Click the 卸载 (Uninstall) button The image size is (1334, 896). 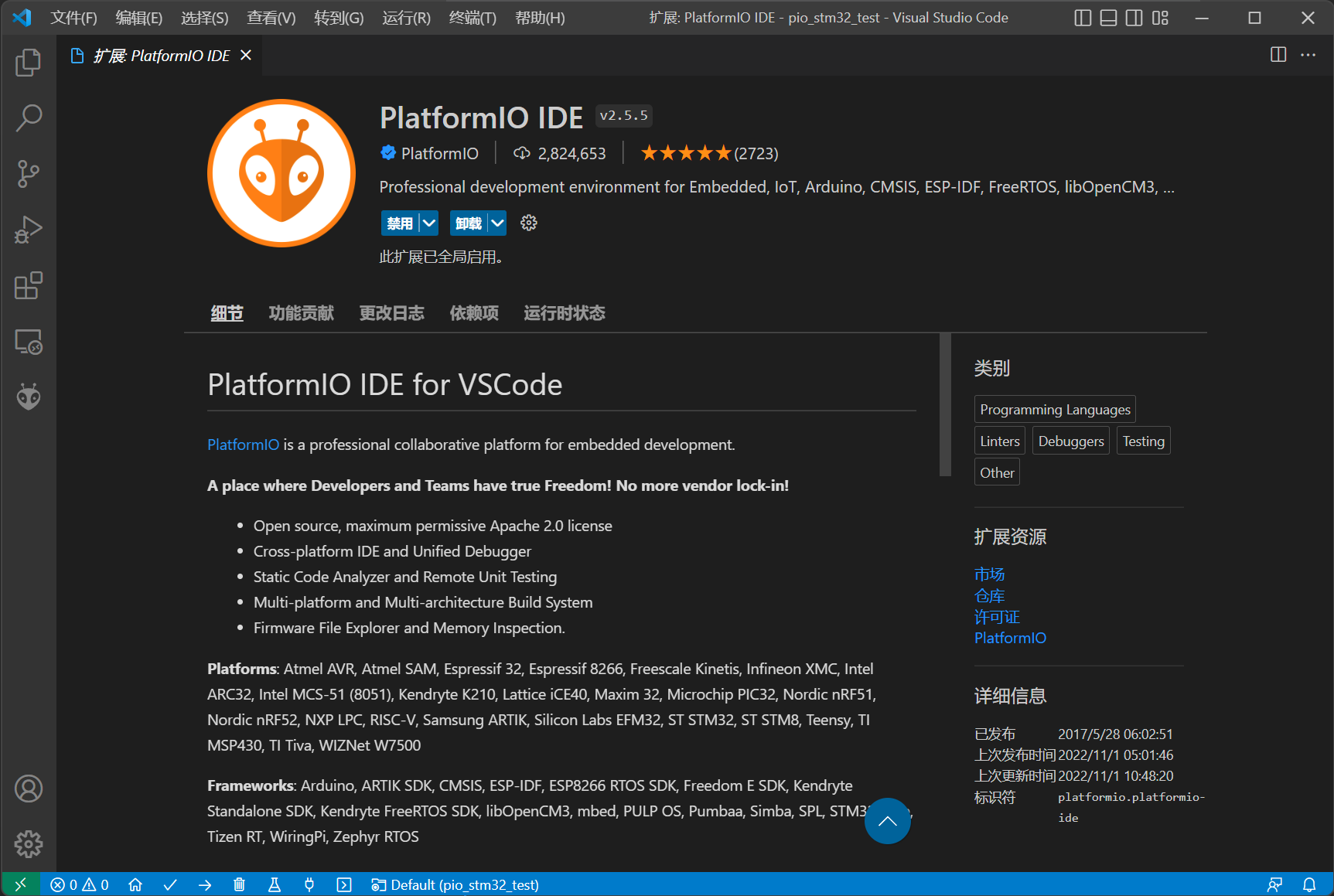click(469, 223)
